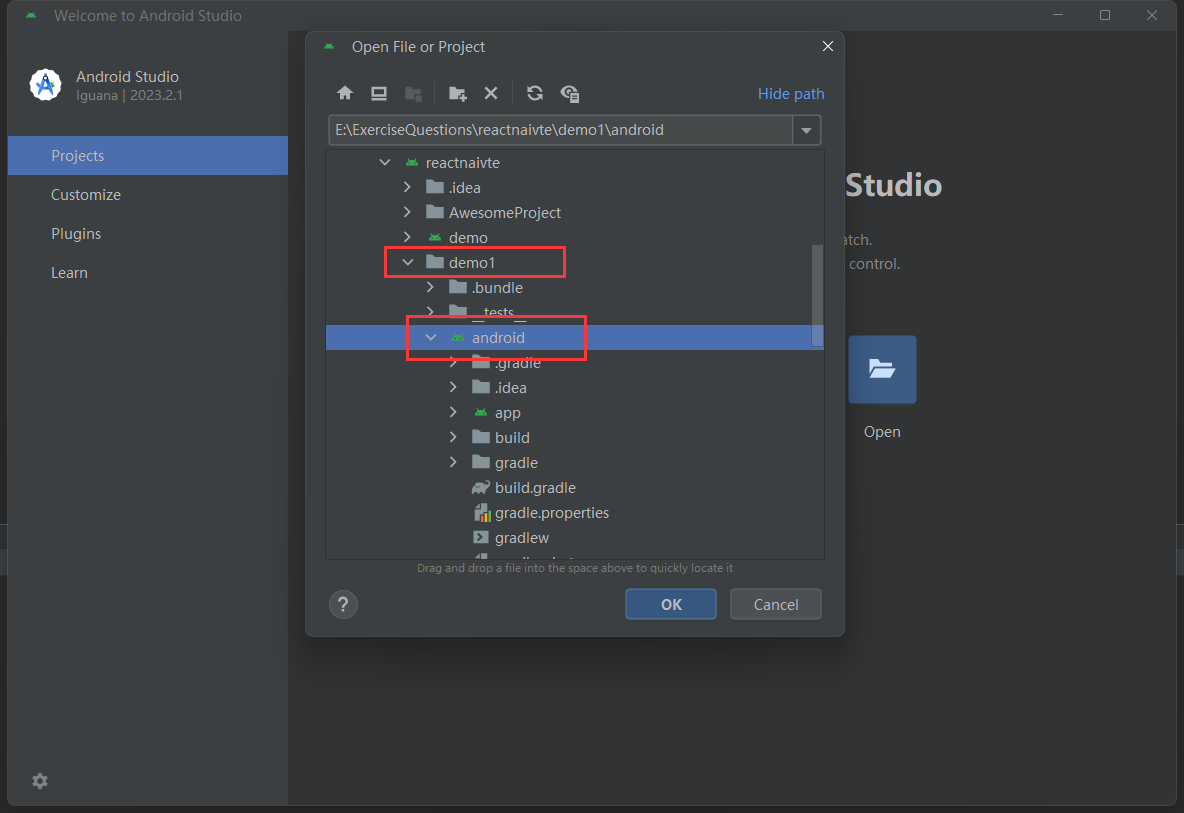The height and width of the screenshot is (813, 1184).
Task: Click the android Android-logo icon
Action: tap(458, 337)
